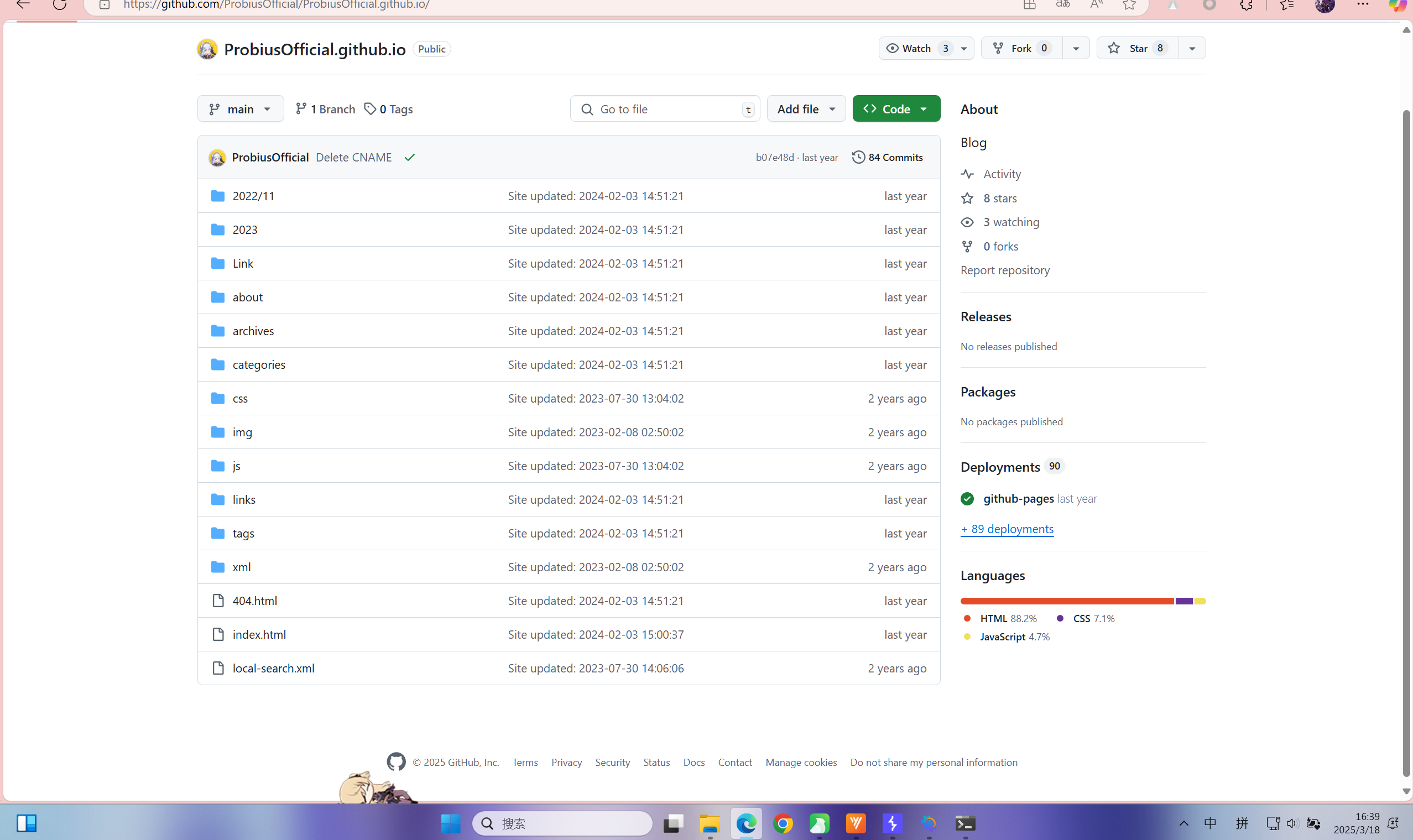This screenshot has width=1413, height=840.
Task: Click the ProbiusOfficial avatar in commit row
Action: click(x=217, y=158)
